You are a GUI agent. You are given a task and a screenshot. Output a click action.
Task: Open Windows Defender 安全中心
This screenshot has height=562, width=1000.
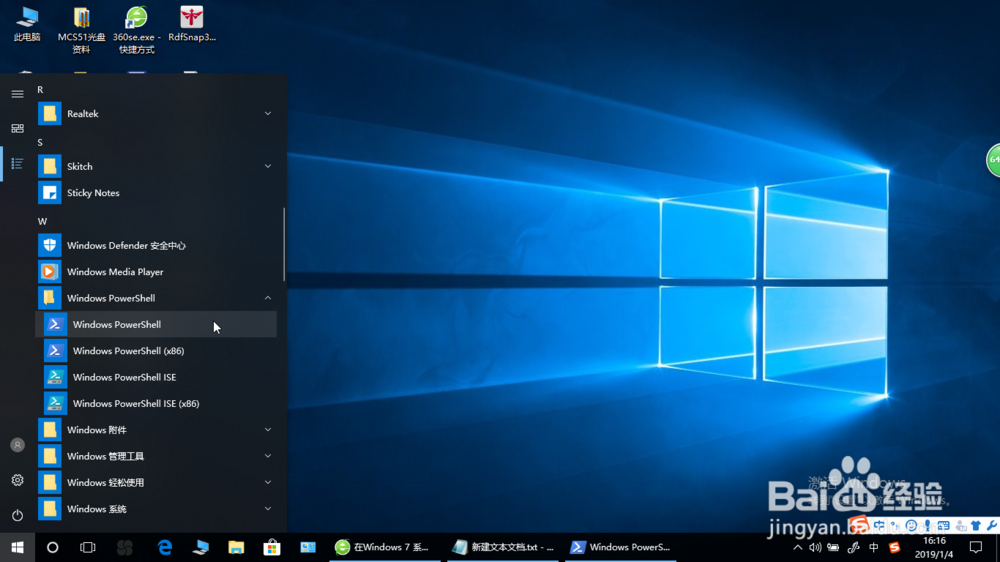pyautogui.click(x=157, y=245)
